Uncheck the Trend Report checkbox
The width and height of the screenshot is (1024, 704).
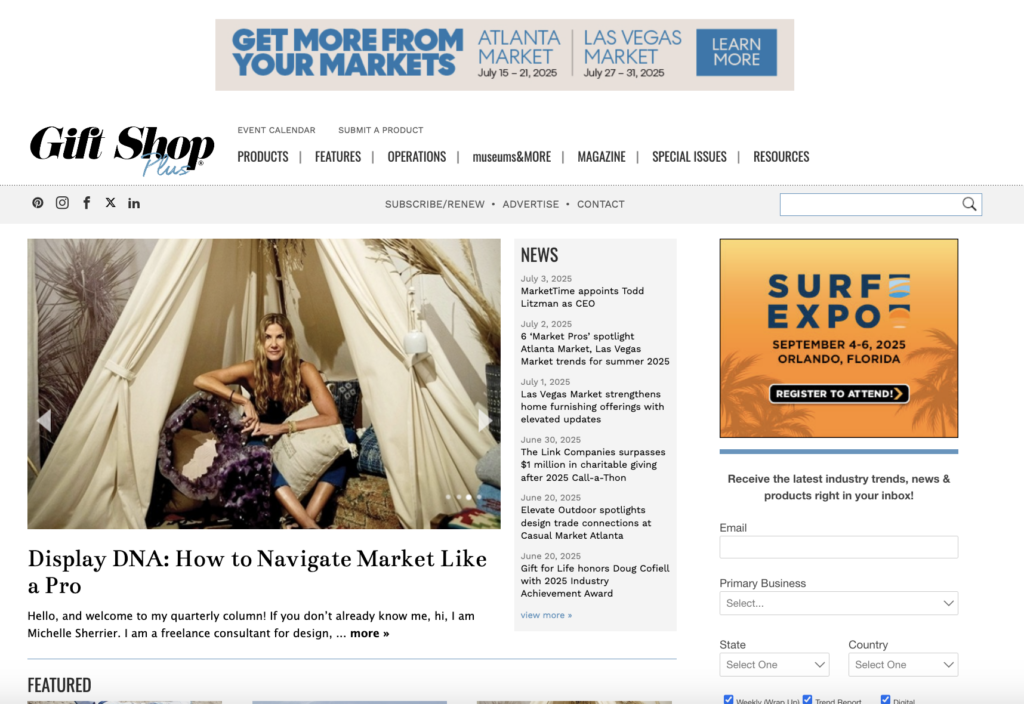[807, 699]
